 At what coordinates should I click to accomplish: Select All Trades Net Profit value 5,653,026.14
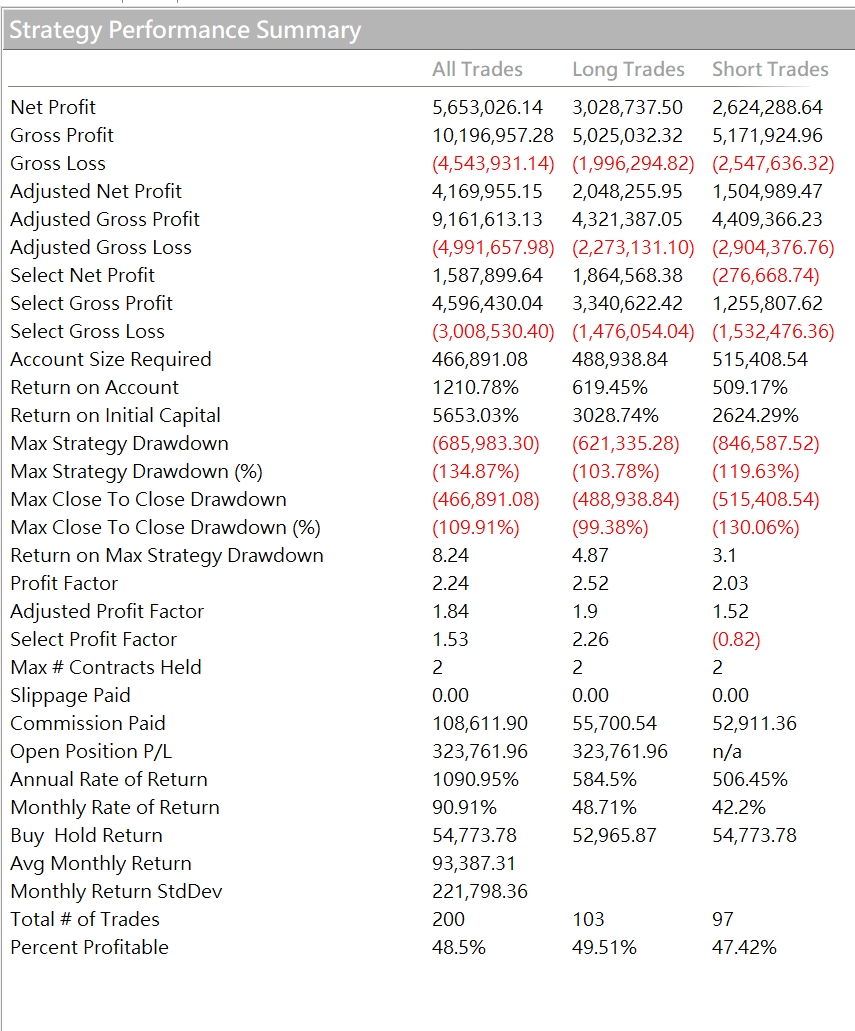click(487, 107)
